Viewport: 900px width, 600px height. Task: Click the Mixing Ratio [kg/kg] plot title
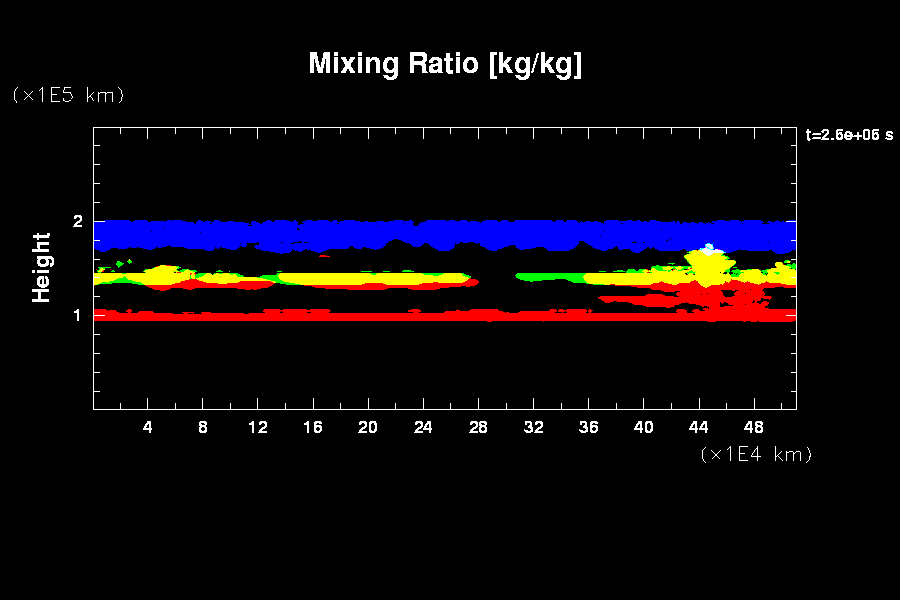point(445,64)
